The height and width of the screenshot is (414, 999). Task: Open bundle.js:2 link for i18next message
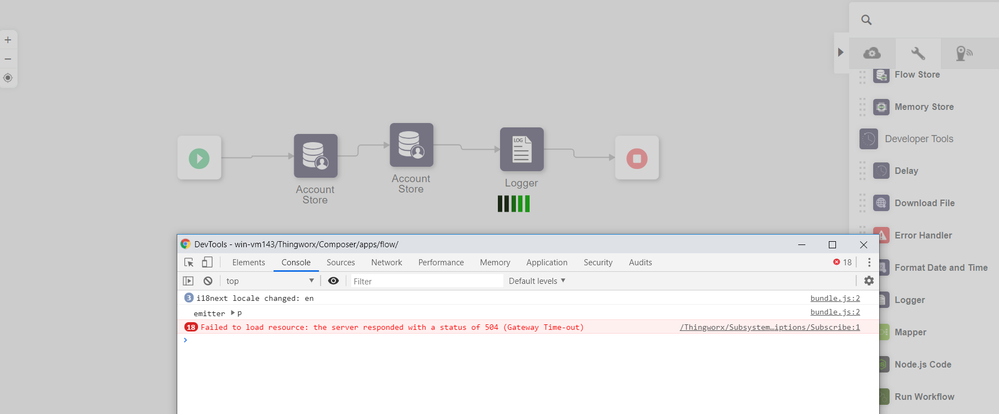[835, 298]
